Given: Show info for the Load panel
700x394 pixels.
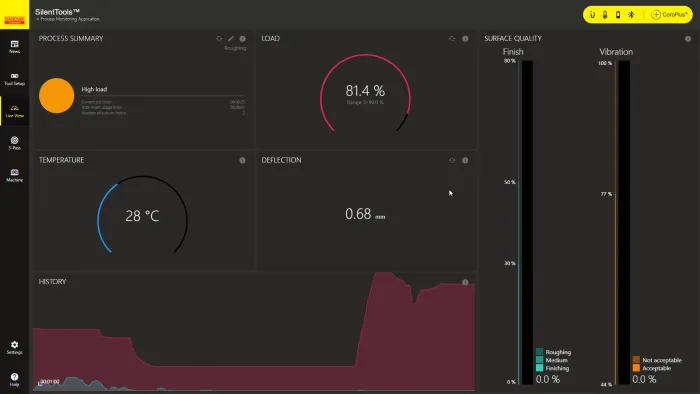Looking at the screenshot, I should coord(465,39).
